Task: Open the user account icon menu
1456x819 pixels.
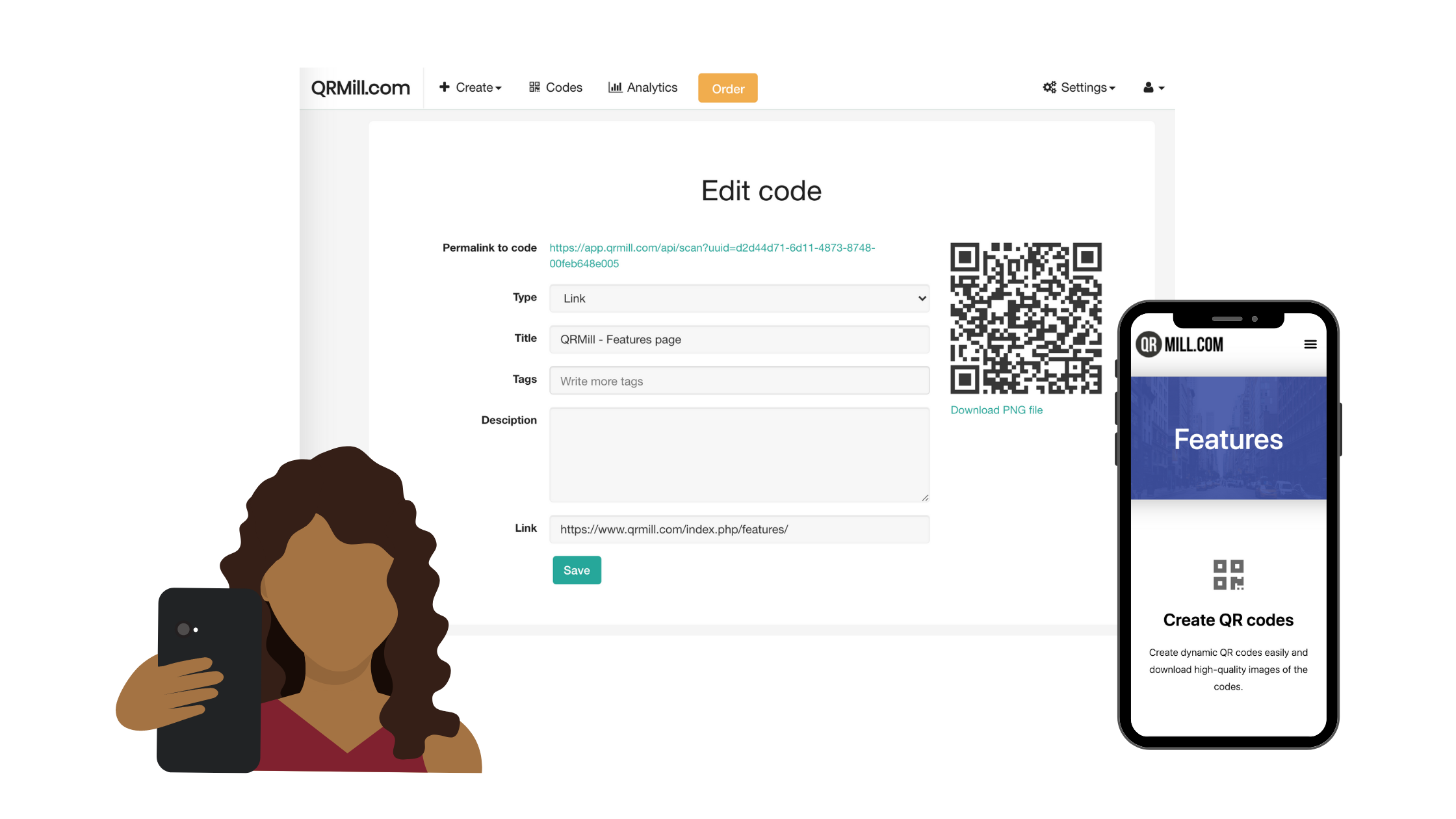Action: [x=1154, y=88]
